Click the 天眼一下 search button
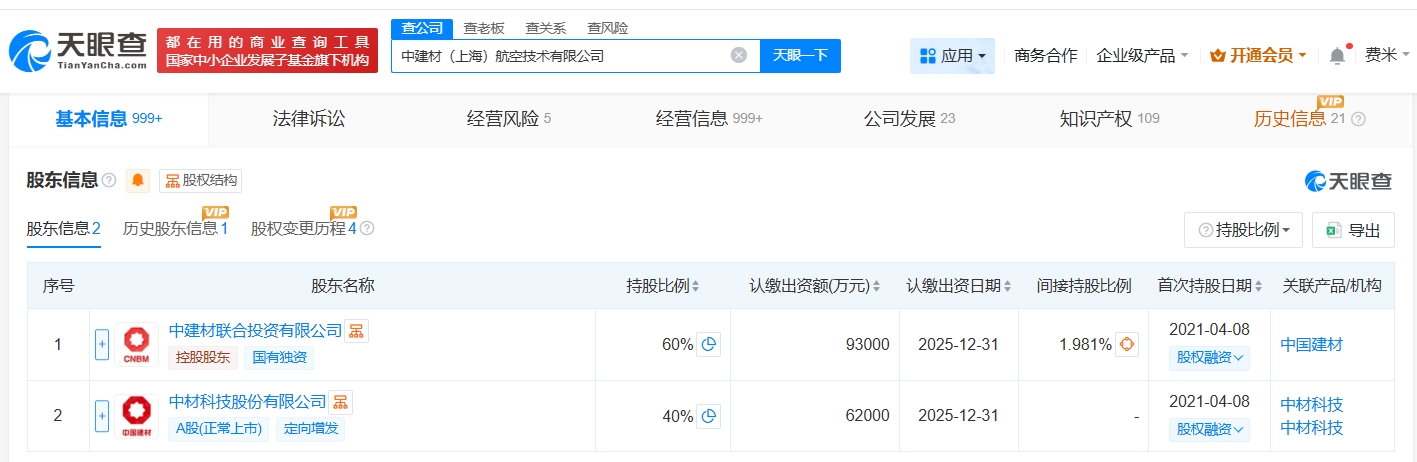The width and height of the screenshot is (1417, 462). 800,56
